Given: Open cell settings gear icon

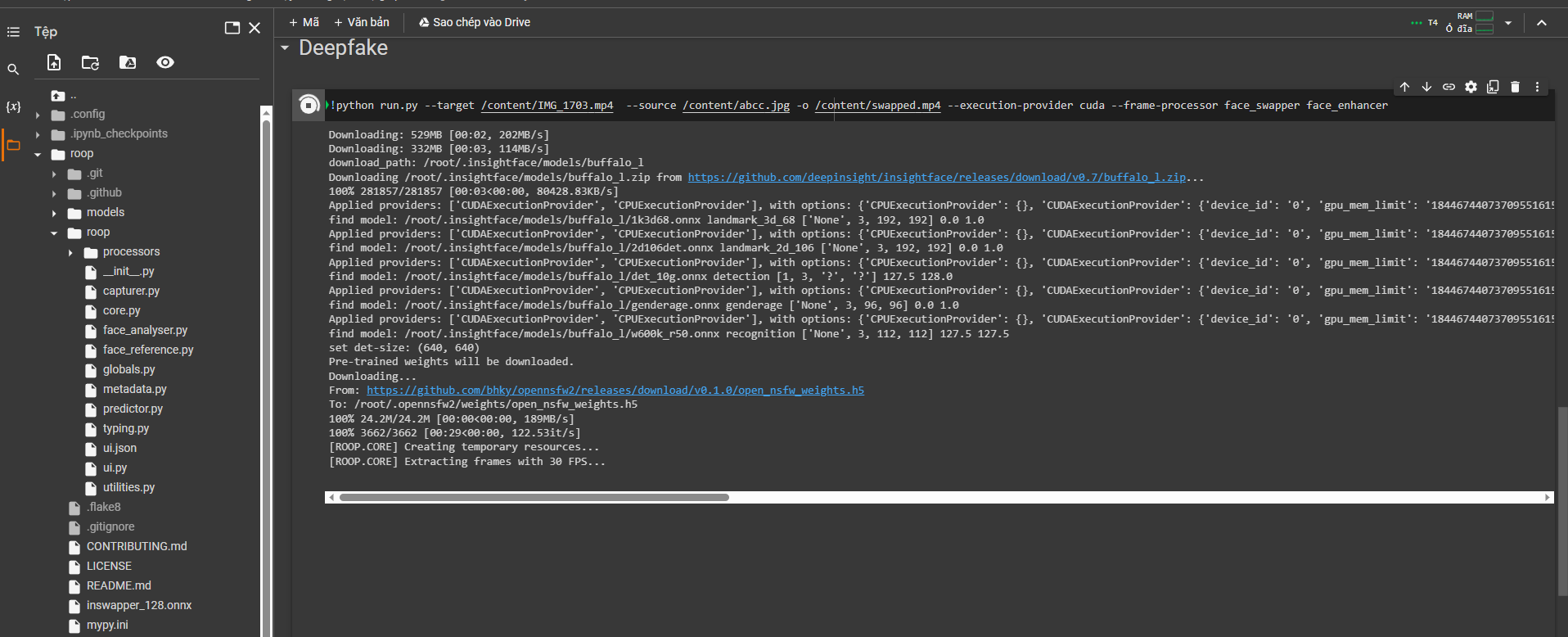Looking at the screenshot, I should pos(1471,87).
